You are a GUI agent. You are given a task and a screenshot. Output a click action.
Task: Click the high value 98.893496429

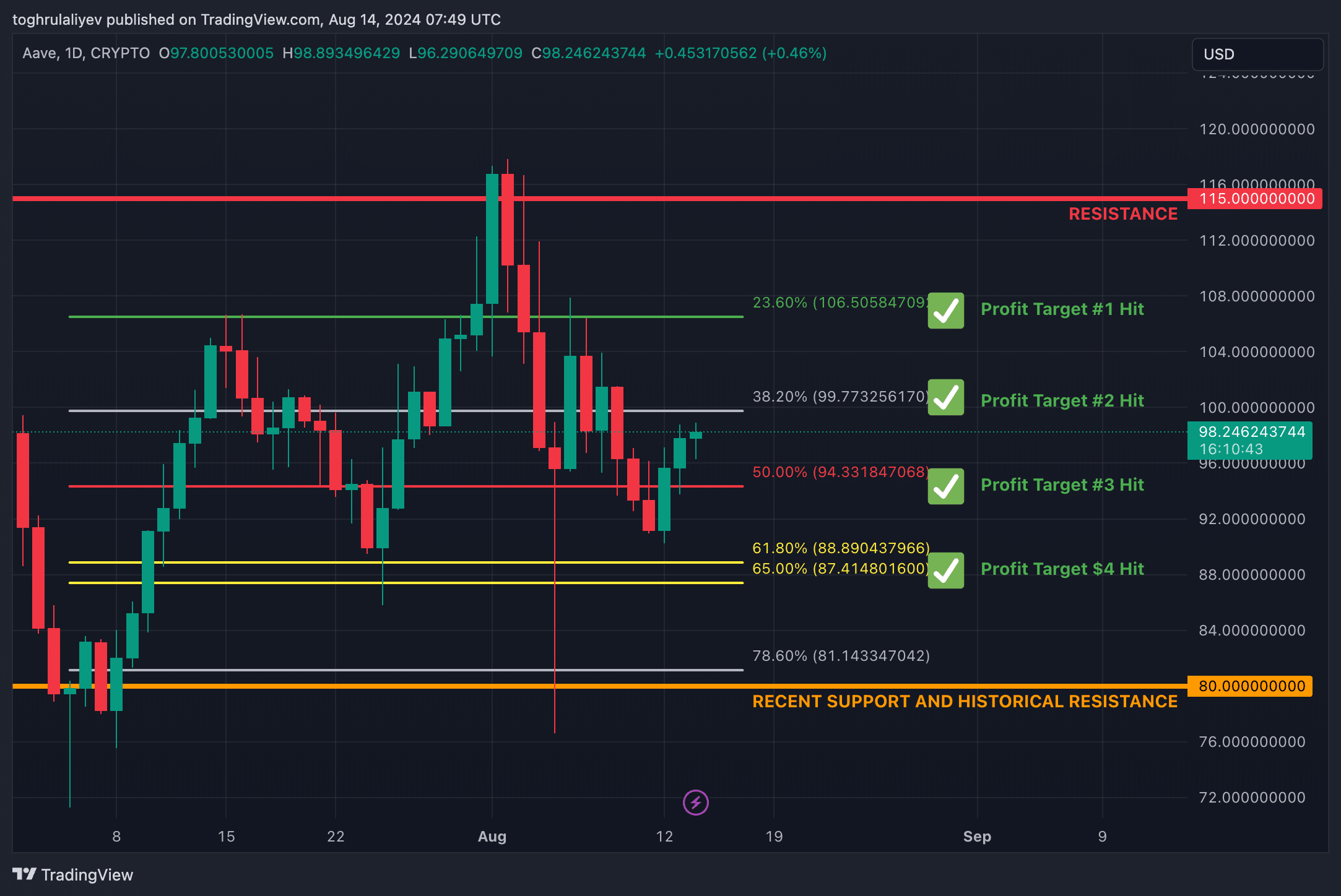click(347, 53)
